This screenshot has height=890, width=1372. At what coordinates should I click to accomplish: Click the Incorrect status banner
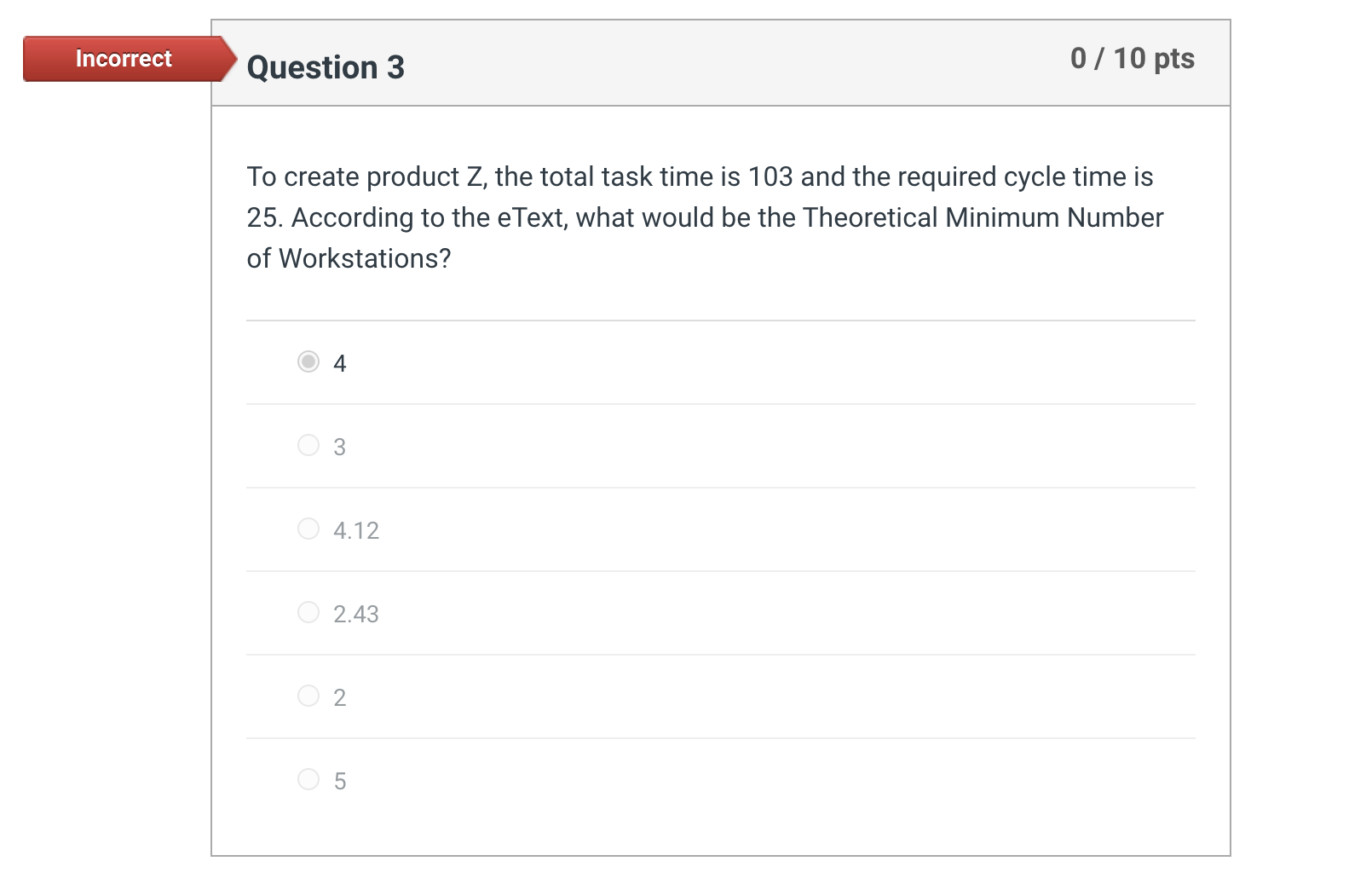pos(124,59)
